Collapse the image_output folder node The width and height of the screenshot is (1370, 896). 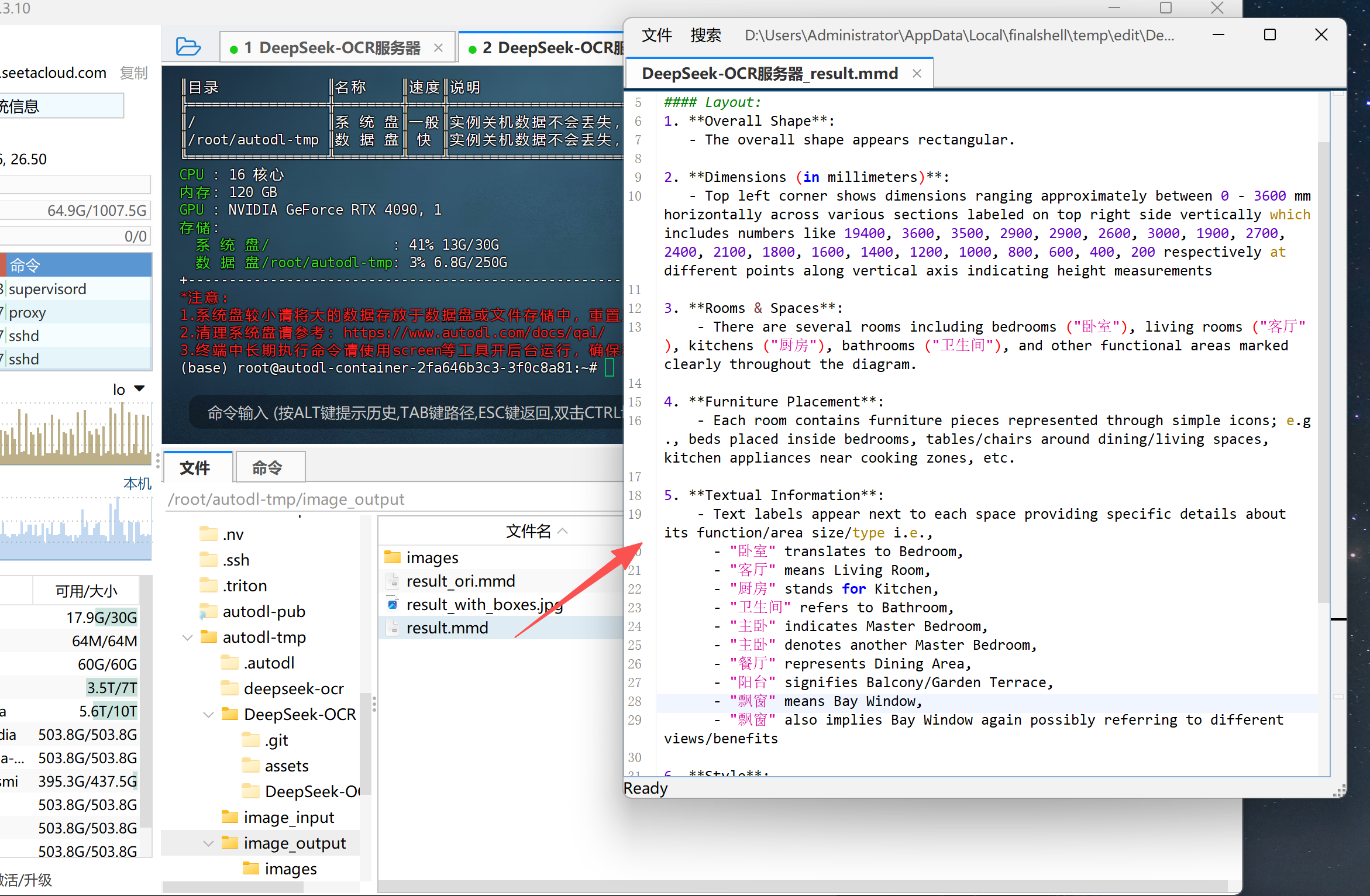pos(208,843)
